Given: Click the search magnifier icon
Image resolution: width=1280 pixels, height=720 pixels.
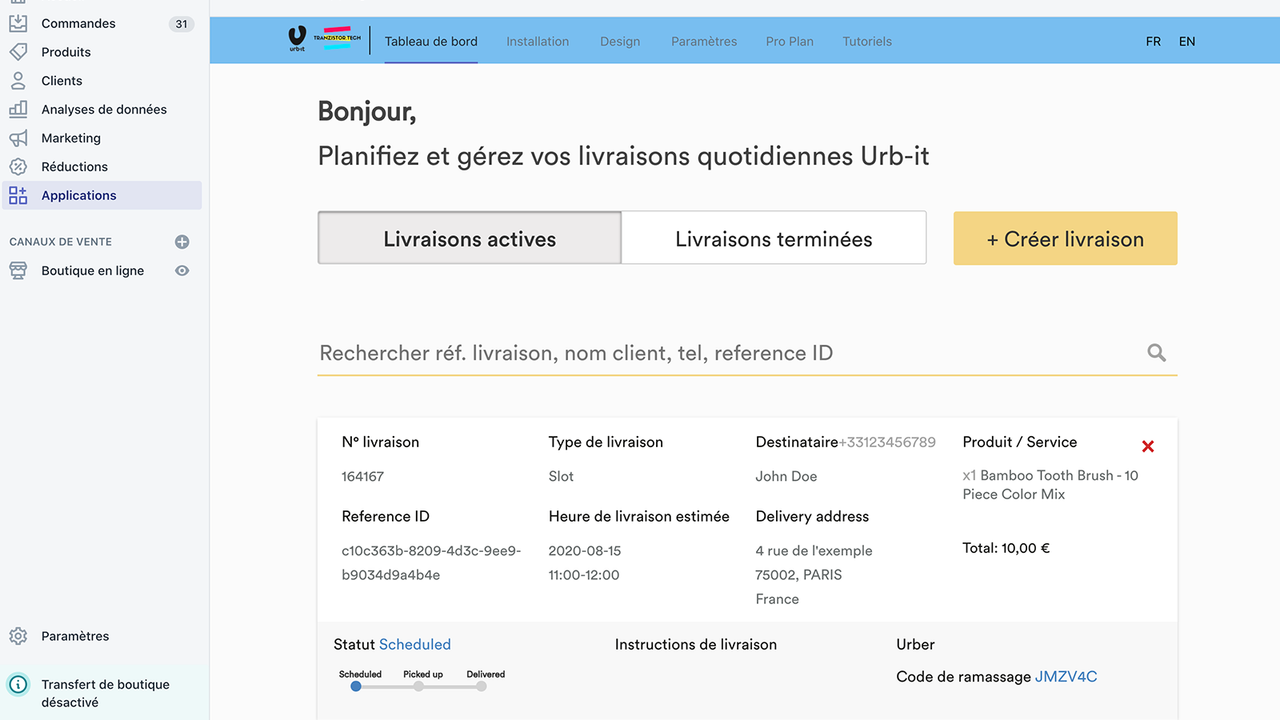Looking at the screenshot, I should 1157,352.
